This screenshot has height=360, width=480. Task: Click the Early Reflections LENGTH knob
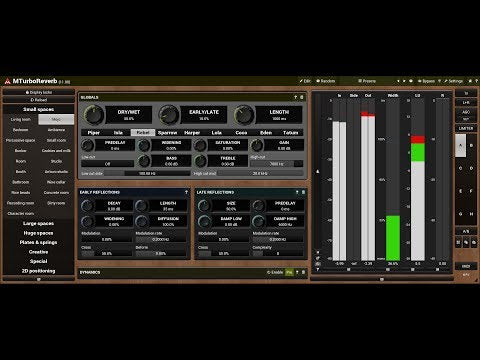tap(142, 206)
